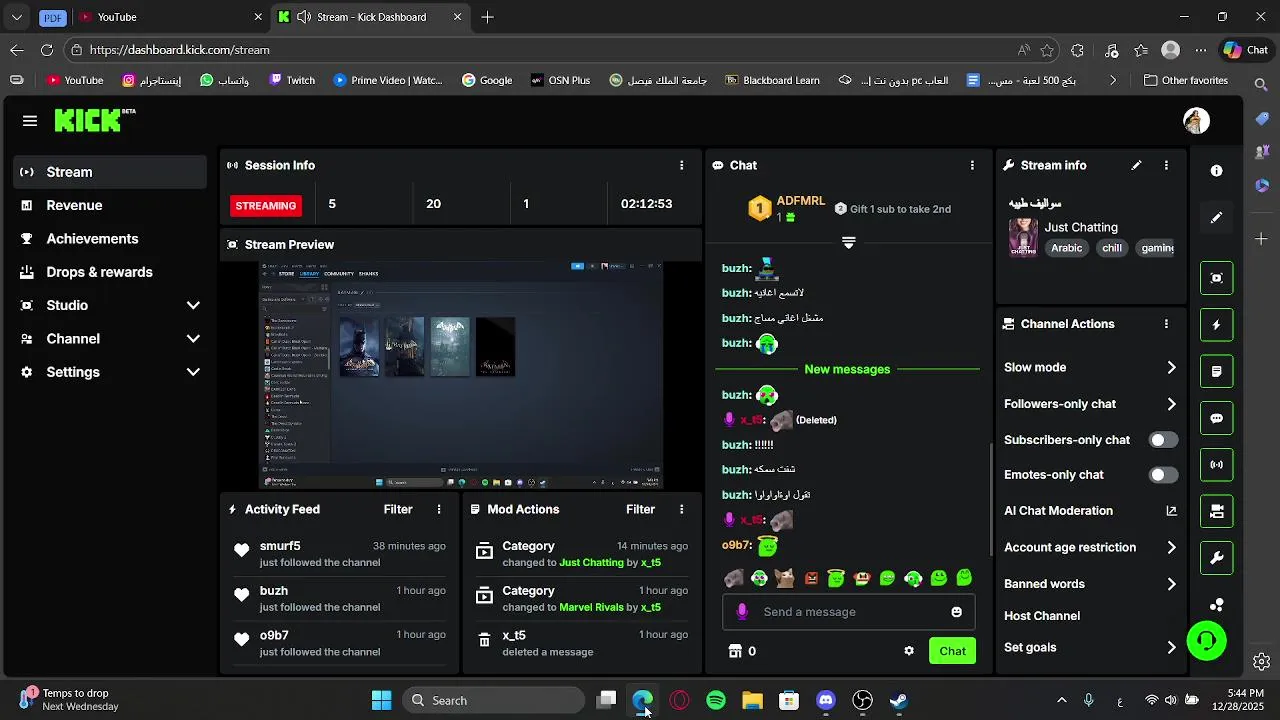This screenshot has height=720, width=1280.
Task: Go to Revenue in the sidebar
Action: [110, 205]
